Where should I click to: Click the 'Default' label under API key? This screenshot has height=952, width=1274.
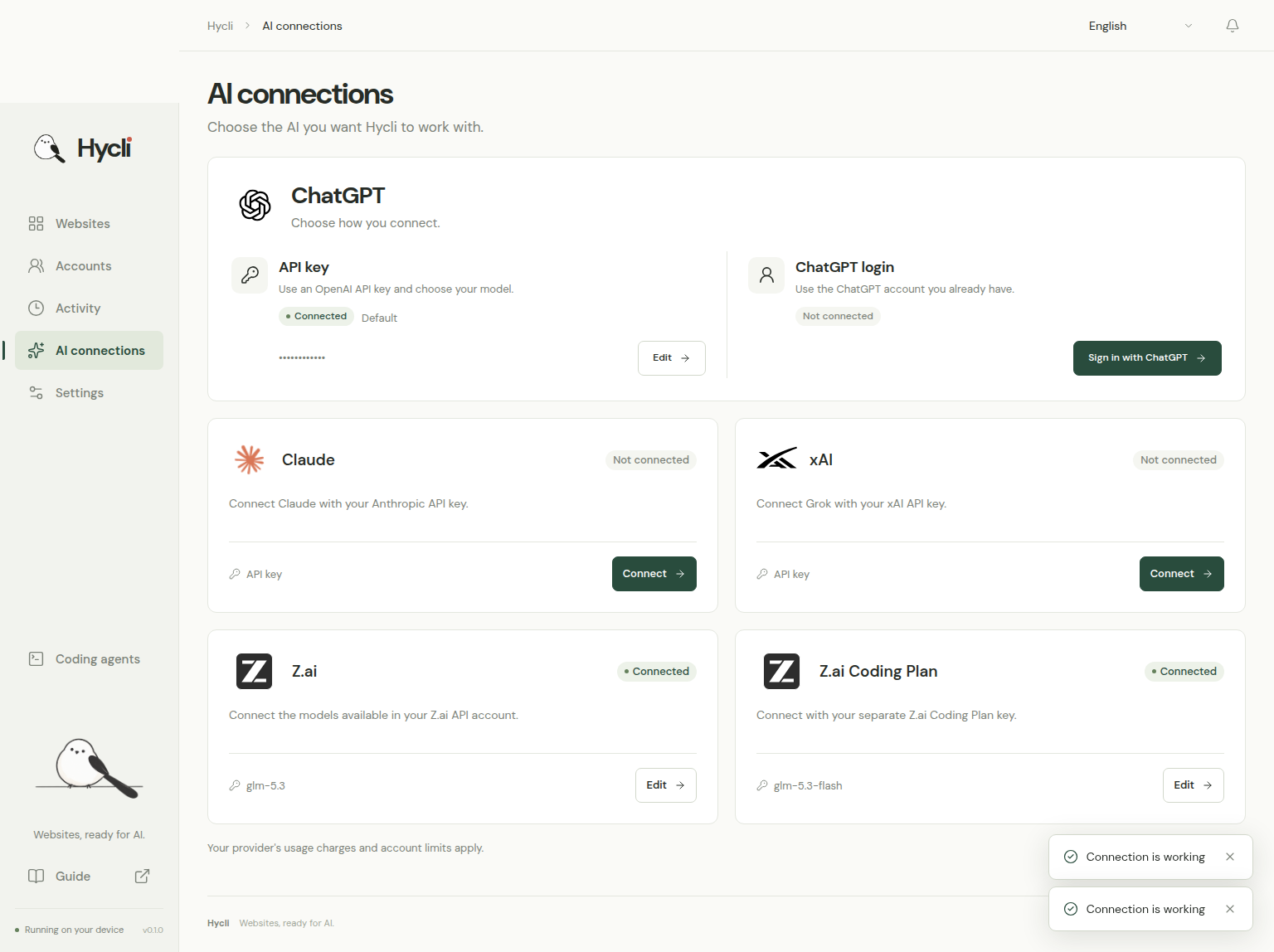pos(379,318)
